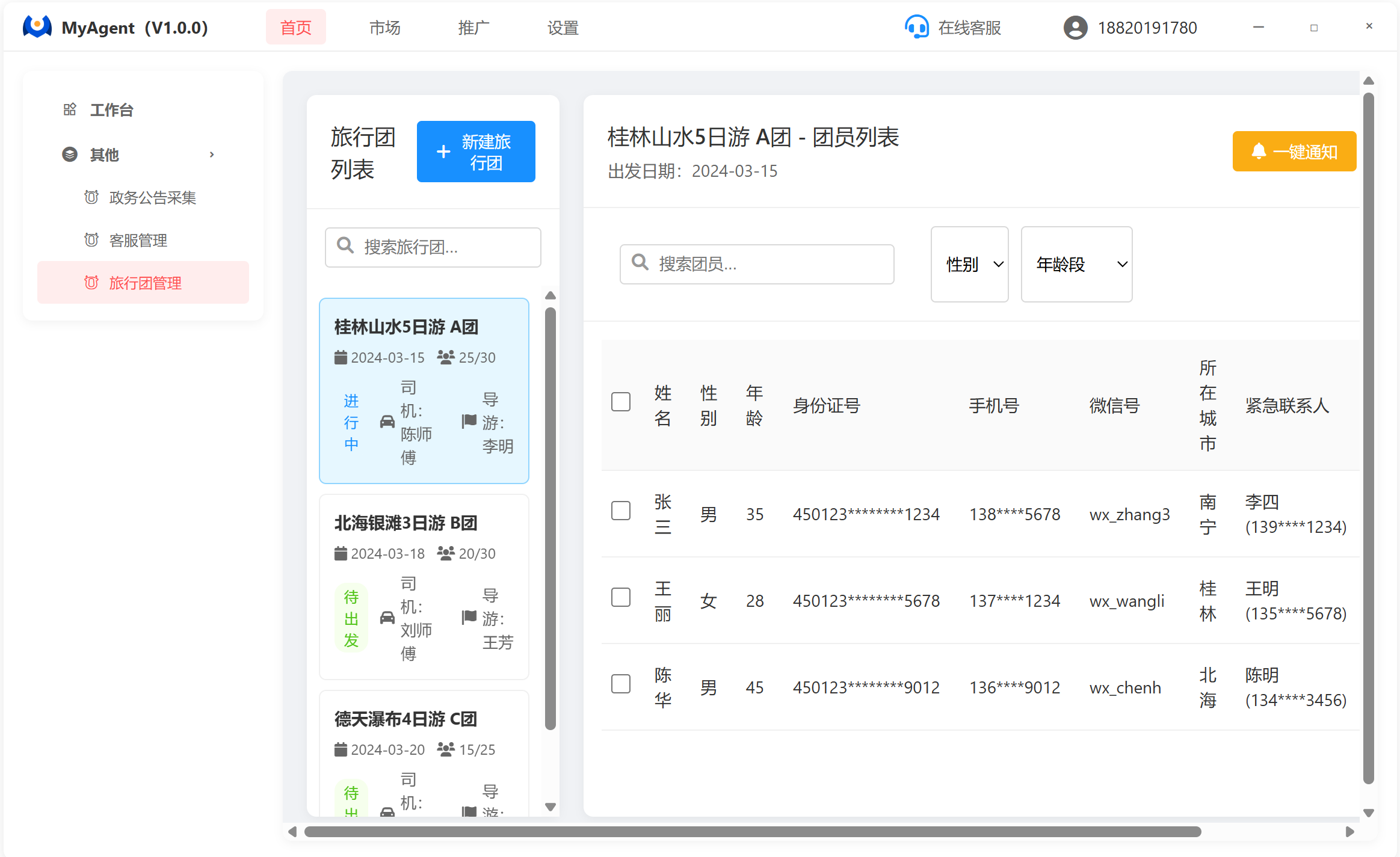This screenshot has height=857, width=1400.
Task: Click the 新建旅行团 button
Action: coord(475,152)
